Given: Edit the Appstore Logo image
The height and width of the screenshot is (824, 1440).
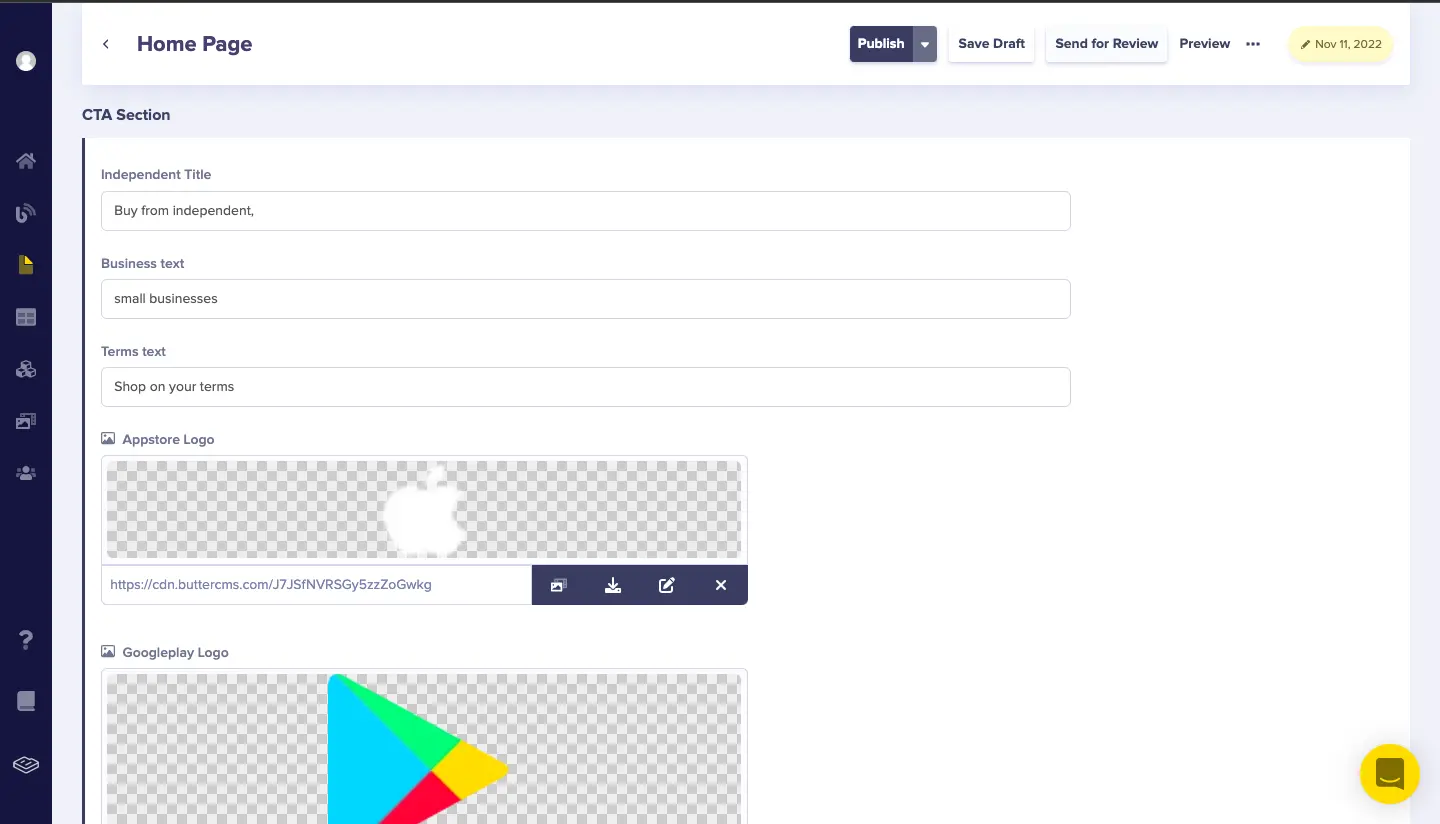Looking at the screenshot, I should pyautogui.click(x=667, y=585).
